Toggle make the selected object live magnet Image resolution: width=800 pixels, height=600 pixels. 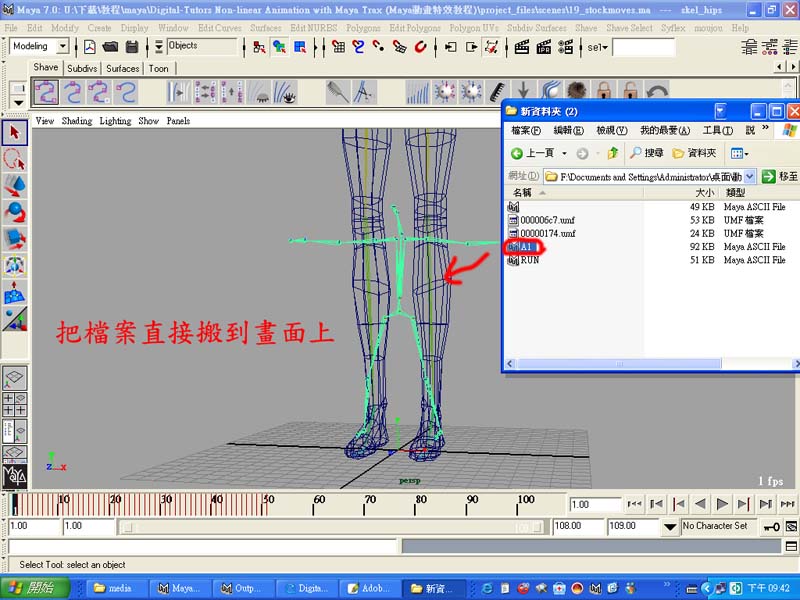point(420,47)
